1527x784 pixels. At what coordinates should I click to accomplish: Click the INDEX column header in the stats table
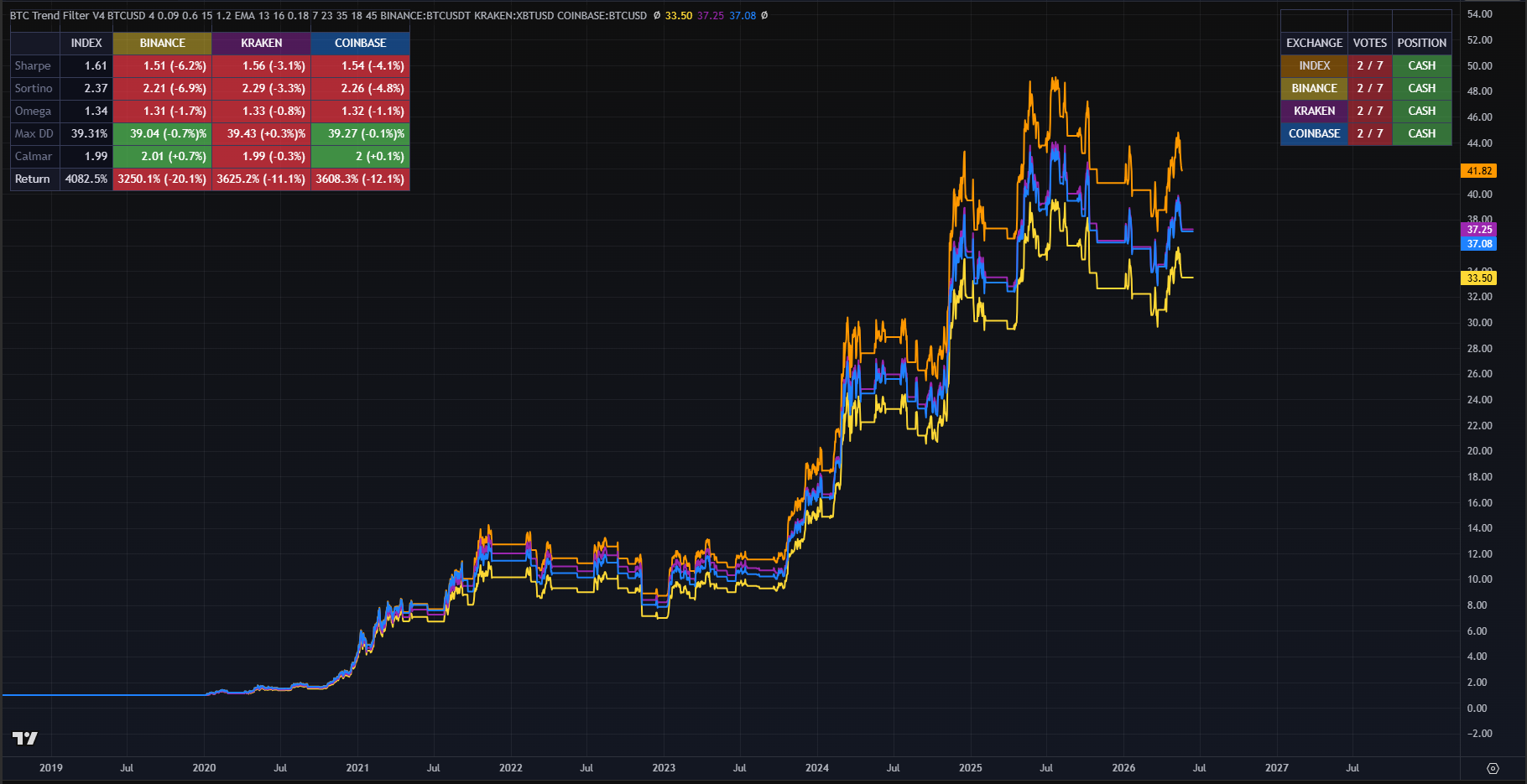tap(86, 43)
